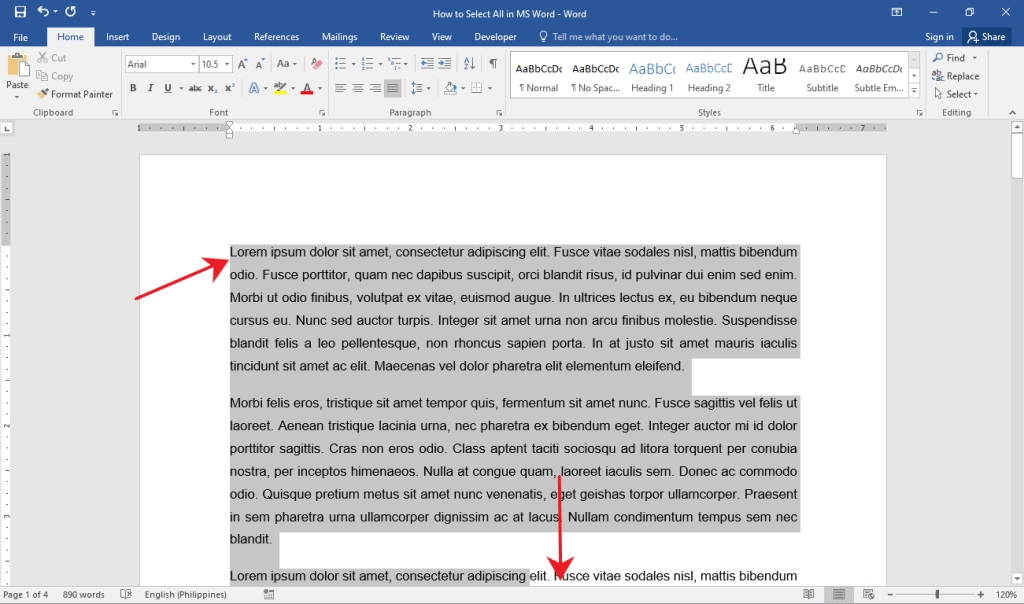
Task: Toggle Italic formatting
Action: click(x=150, y=87)
